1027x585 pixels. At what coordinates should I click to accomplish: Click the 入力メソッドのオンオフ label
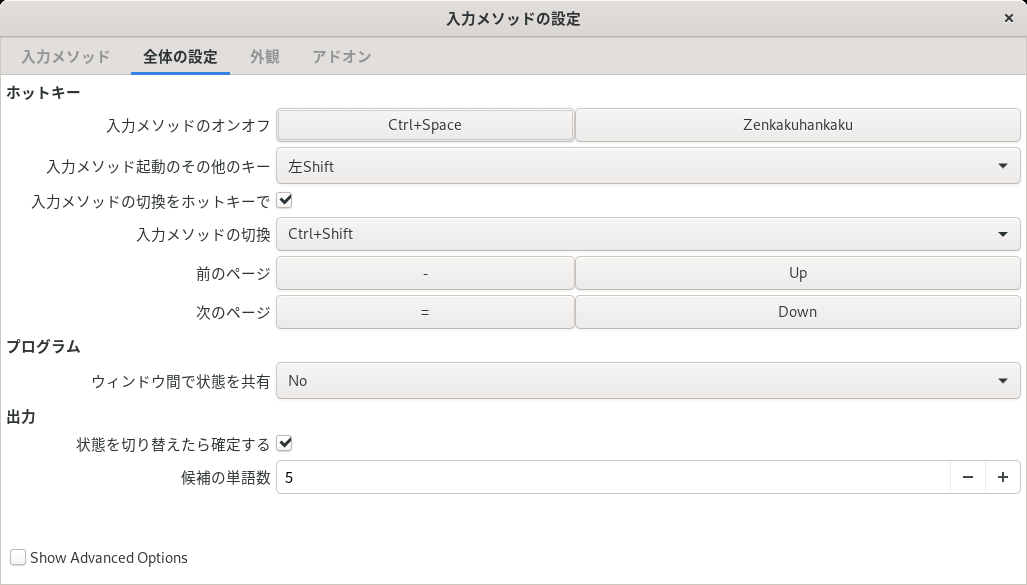coord(189,125)
